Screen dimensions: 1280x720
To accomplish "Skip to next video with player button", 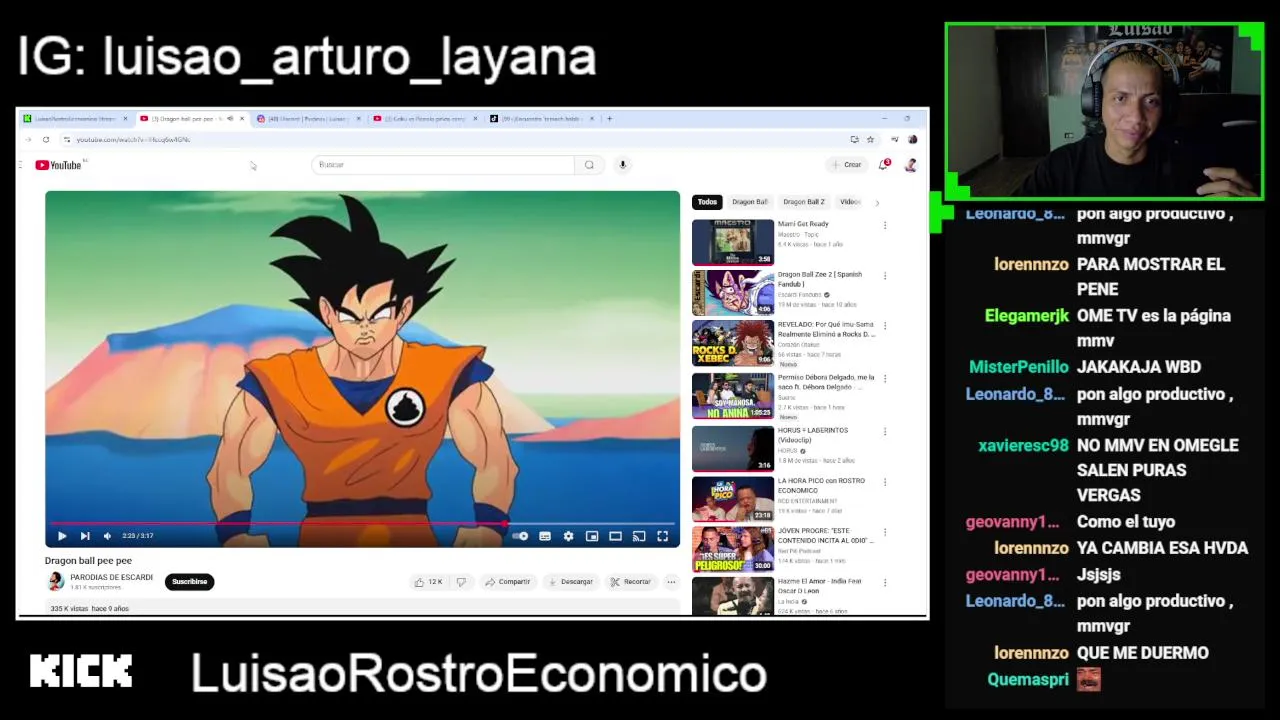I will pyautogui.click(x=85, y=536).
